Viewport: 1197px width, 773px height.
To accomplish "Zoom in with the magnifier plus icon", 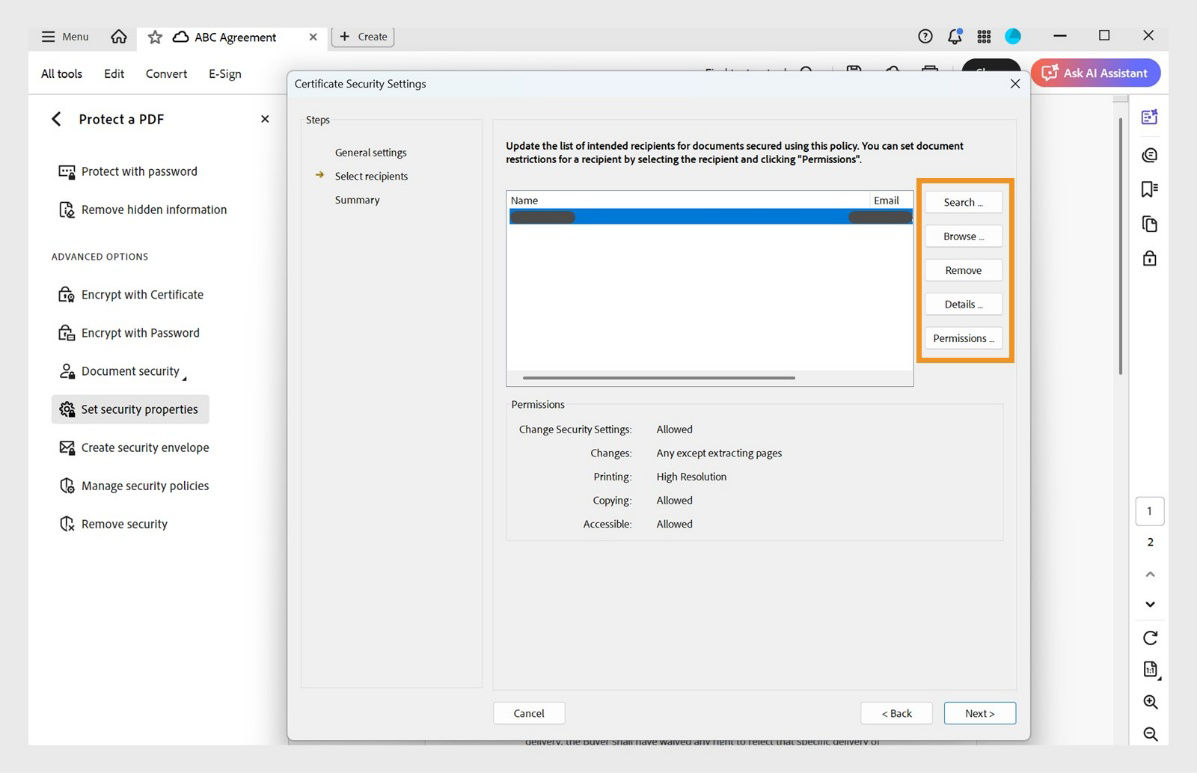I will click(1150, 701).
